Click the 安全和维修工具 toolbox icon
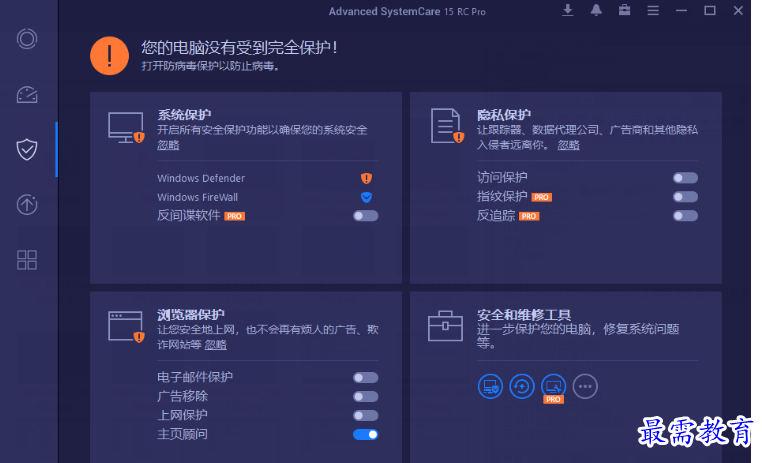 445,326
